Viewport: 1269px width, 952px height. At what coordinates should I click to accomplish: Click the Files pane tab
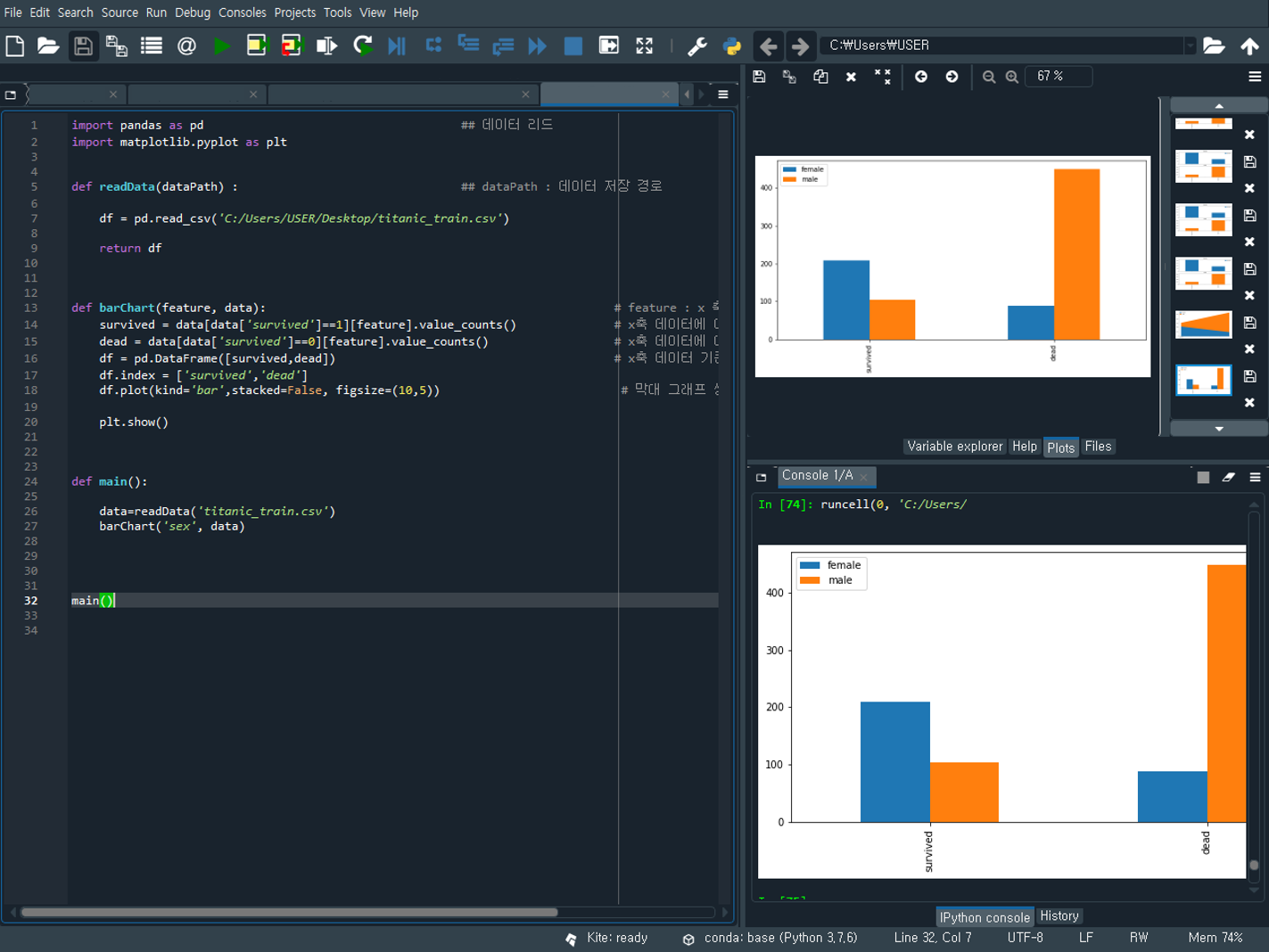(x=1098, y=447)
